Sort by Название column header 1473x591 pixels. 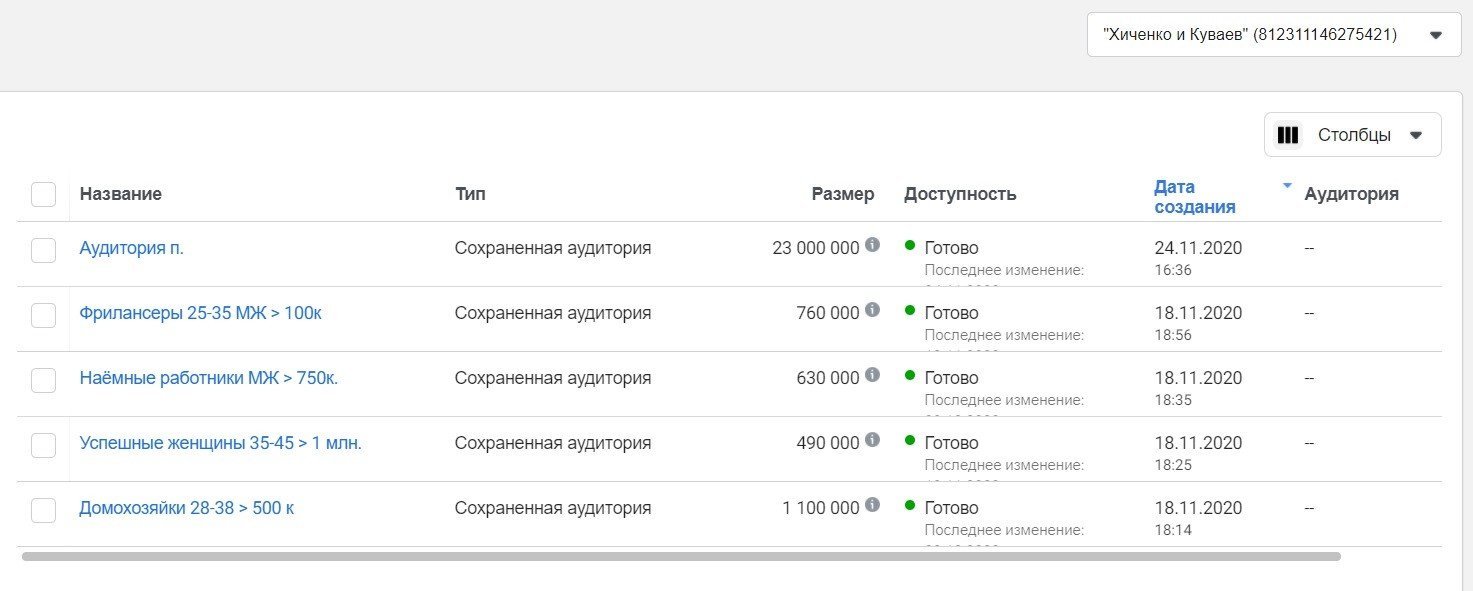click(121, 194)
